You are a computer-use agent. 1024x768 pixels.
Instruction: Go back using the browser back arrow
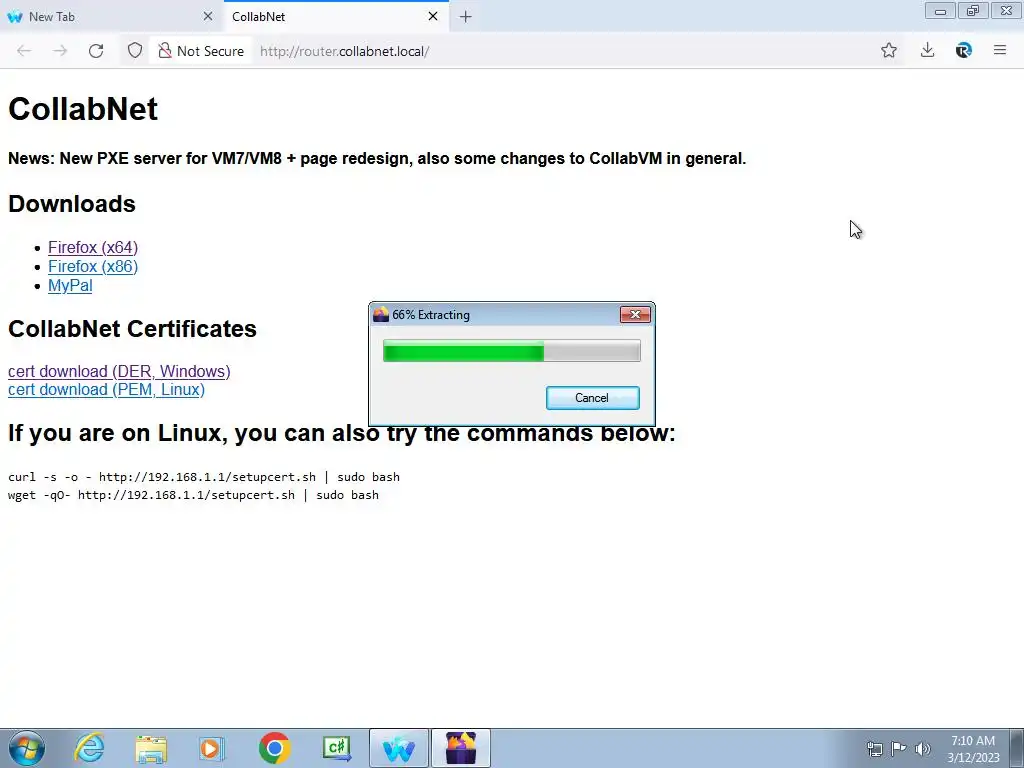(24, 51)
